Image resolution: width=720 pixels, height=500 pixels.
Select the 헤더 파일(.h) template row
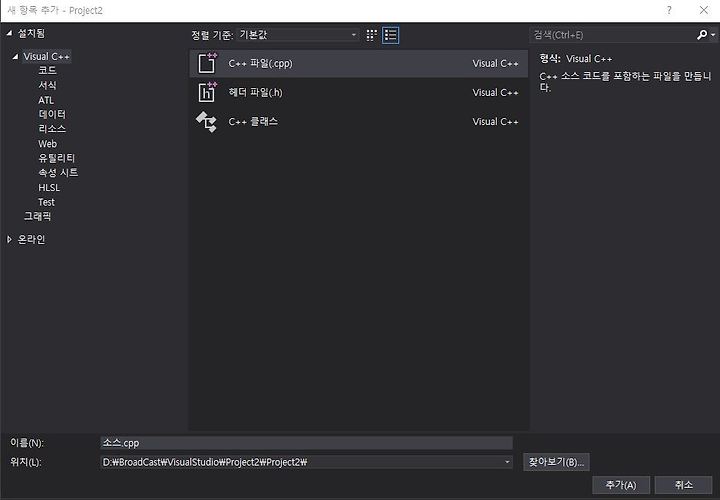pos(359,92)
